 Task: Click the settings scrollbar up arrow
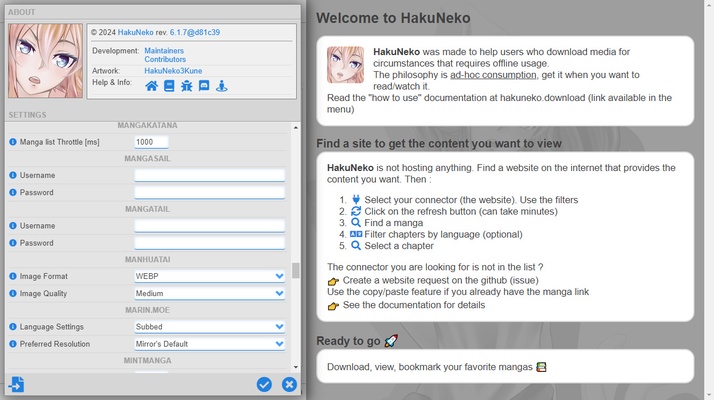click(x=296, y=128)
